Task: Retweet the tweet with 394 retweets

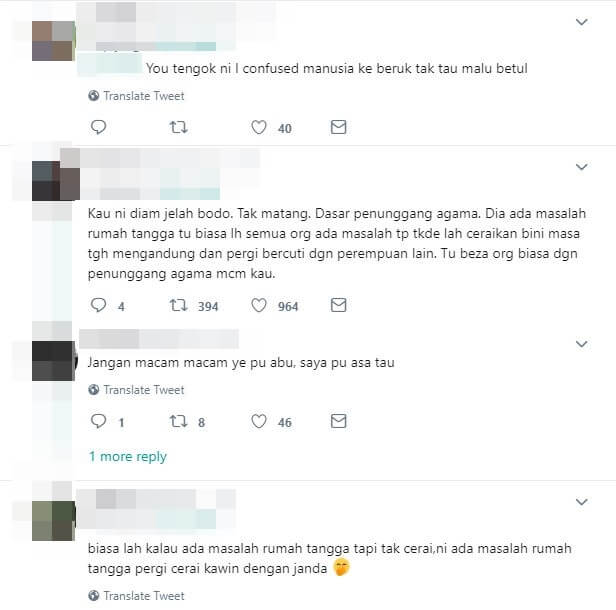Action: click(178, 305)
